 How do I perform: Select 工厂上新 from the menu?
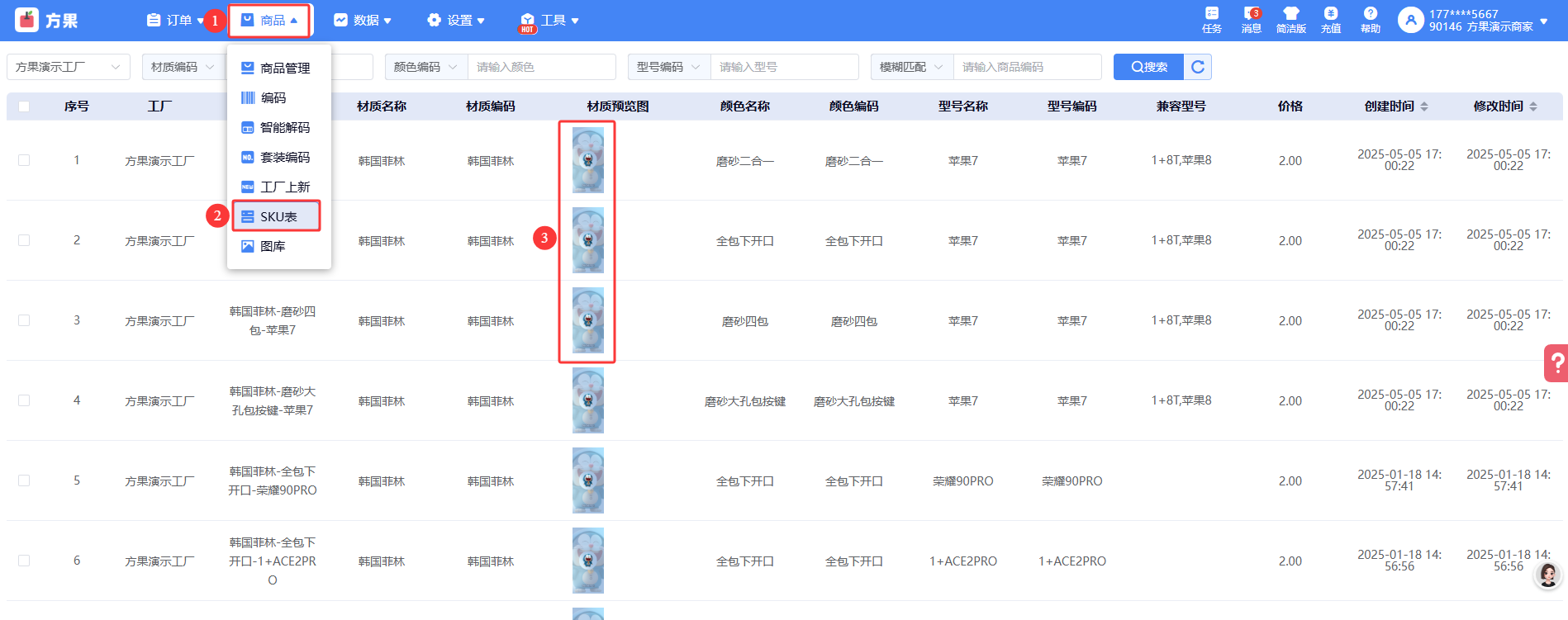coord(279,187)
